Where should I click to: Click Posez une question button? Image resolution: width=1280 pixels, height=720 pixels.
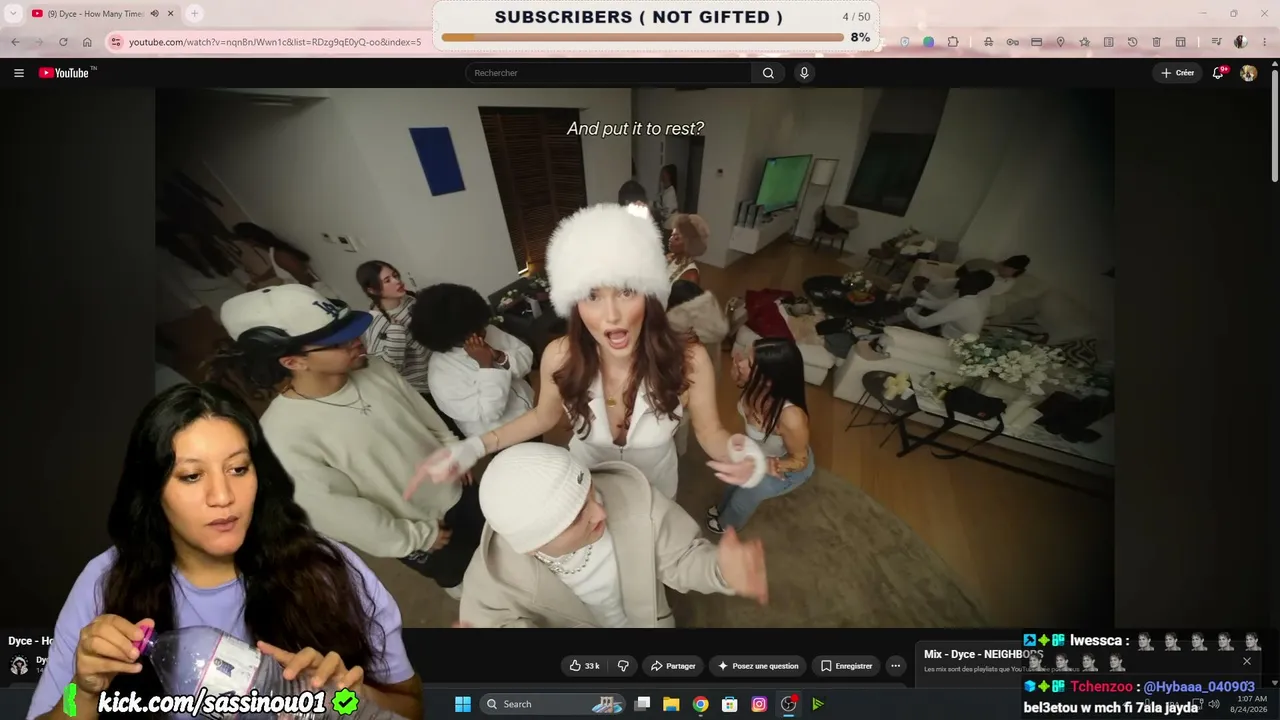[759, 666]
